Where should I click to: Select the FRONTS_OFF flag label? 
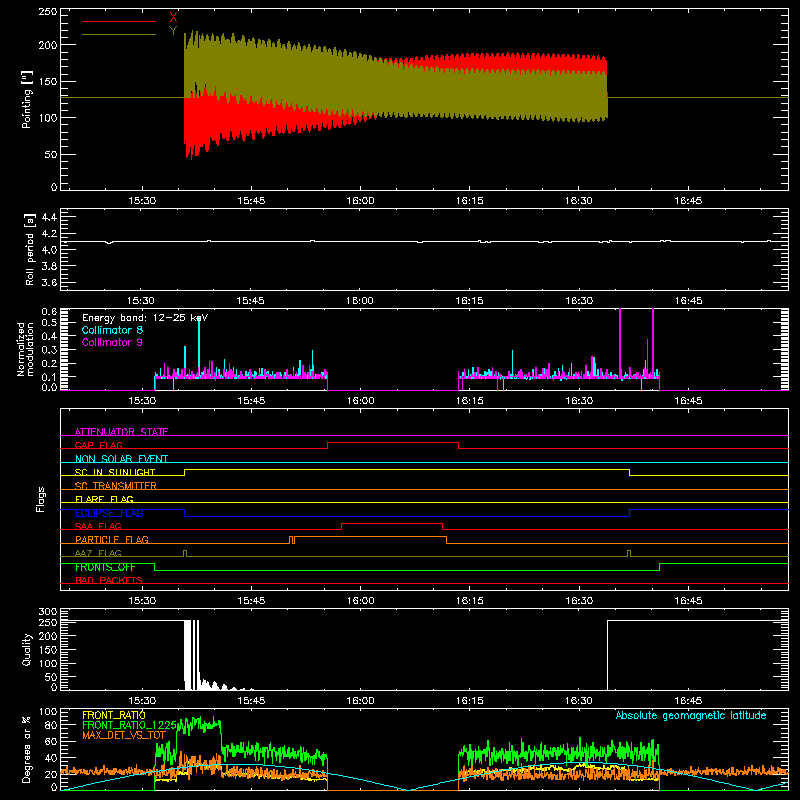105,567
